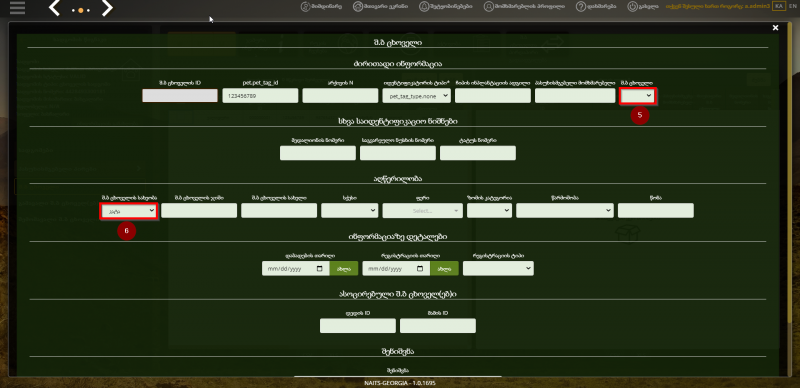
Task: Switch language to KA
Action: tap(779, 6)
